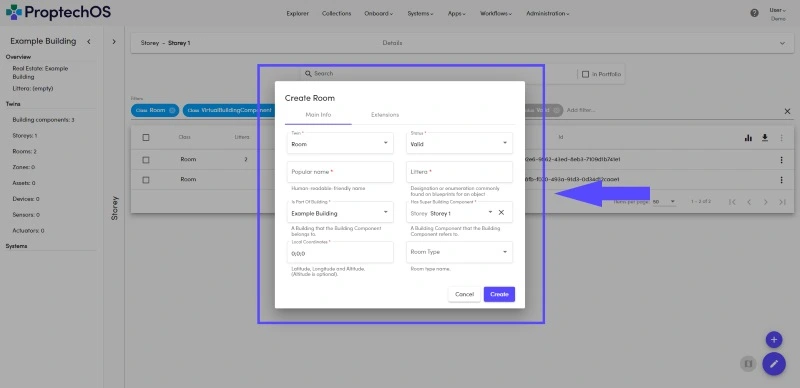
Task: Click the floating plus add button
Action: (x=774, y=340)
